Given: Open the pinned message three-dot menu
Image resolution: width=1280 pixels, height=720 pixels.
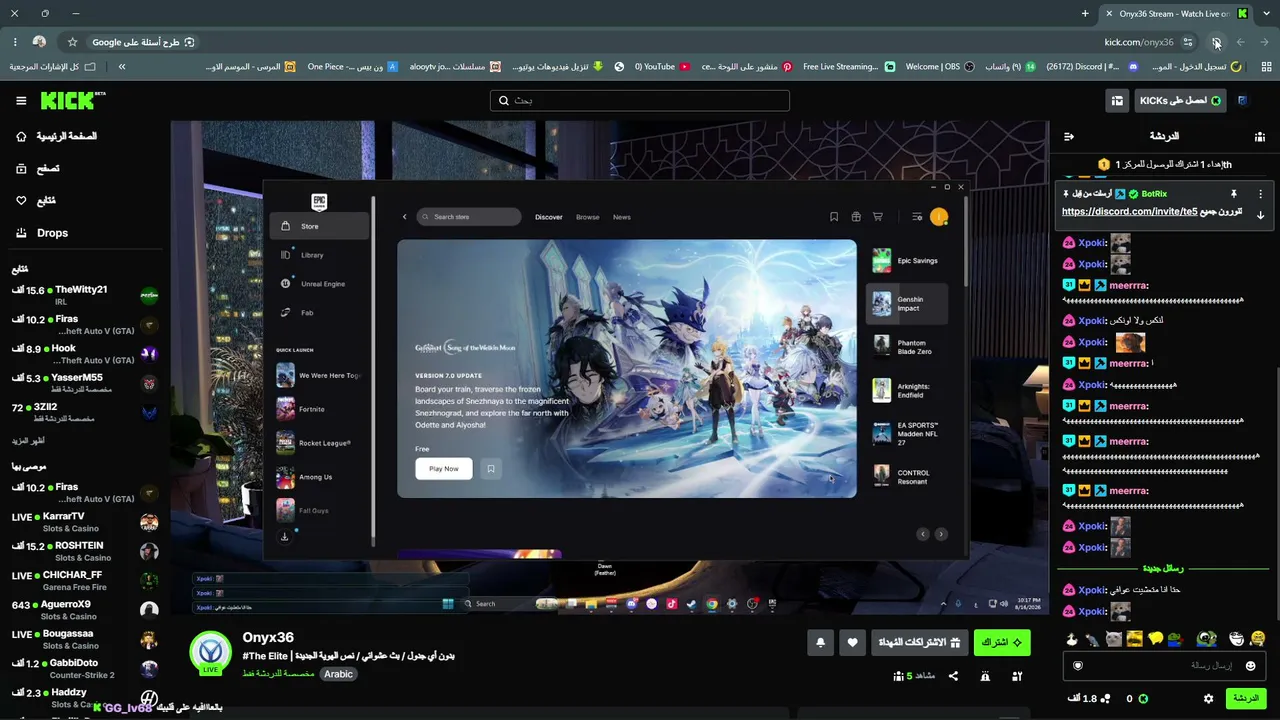Looking at the screenshot, I should click(x=1260, y=194).
